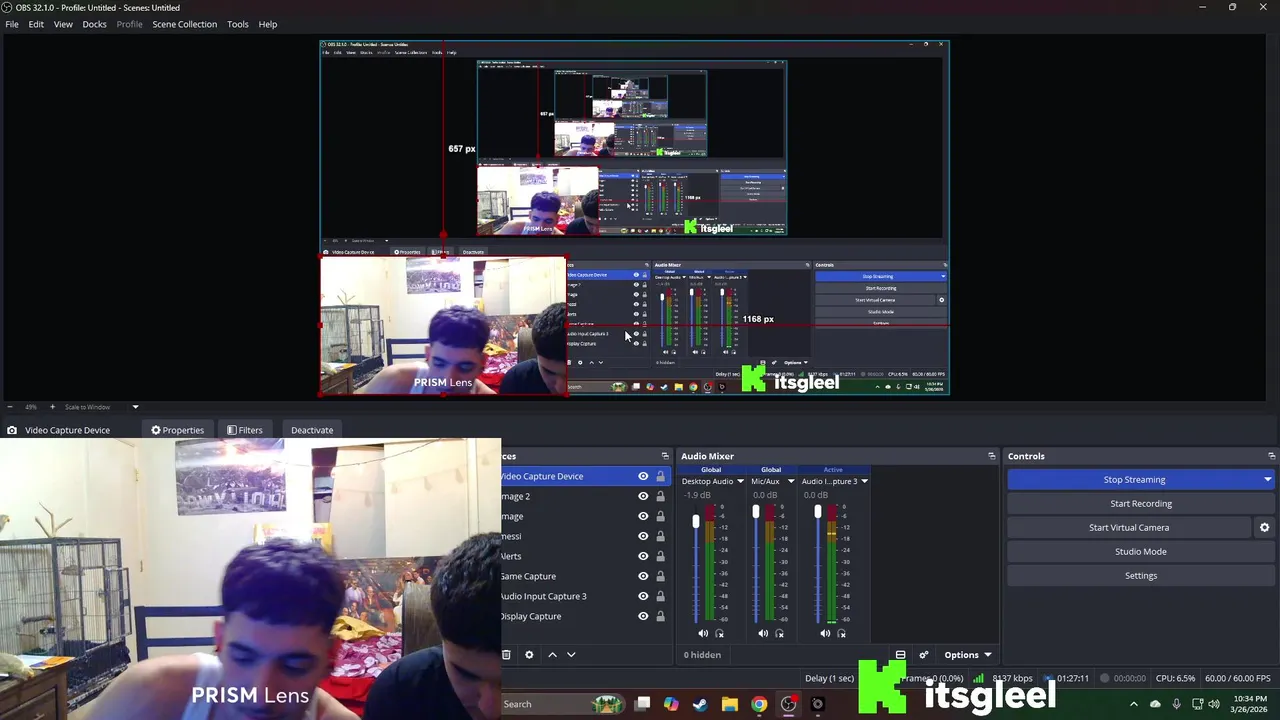Expand the Stop Streaming dropdown arrow
1280x720 pixels.
tap(1267, 480)
